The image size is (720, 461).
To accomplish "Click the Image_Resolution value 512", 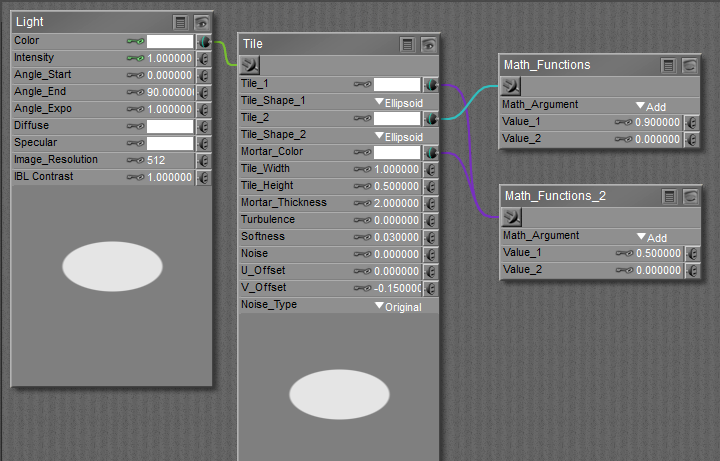I will point(156,161).
